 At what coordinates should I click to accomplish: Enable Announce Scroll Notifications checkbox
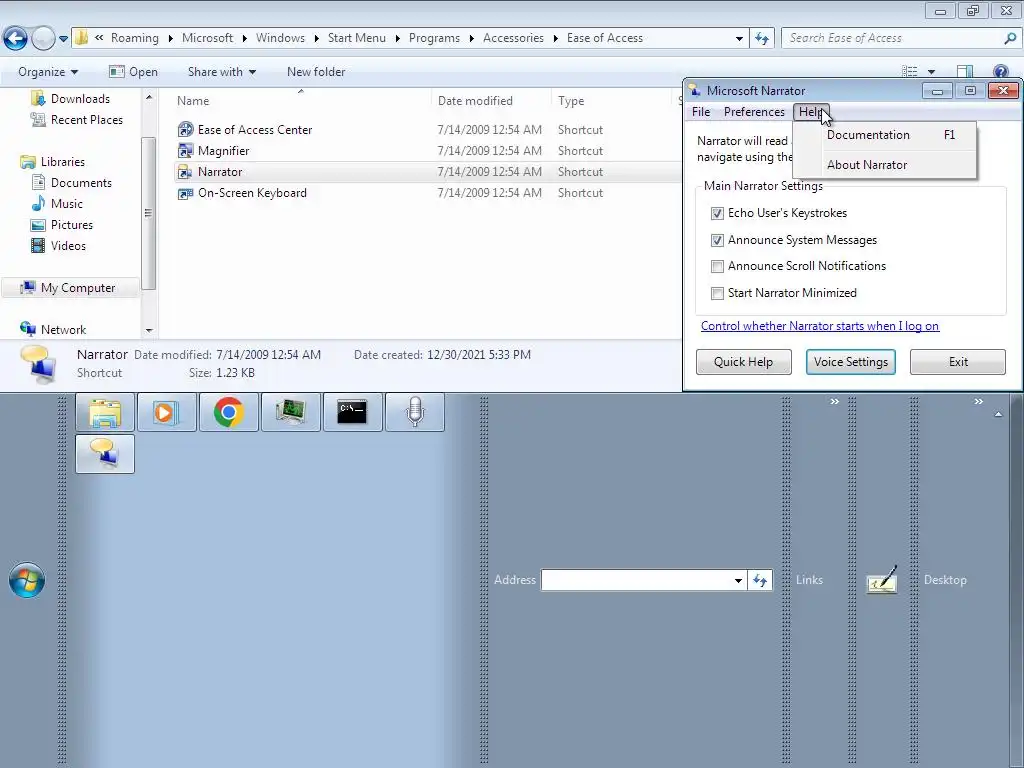pos(717,266)
